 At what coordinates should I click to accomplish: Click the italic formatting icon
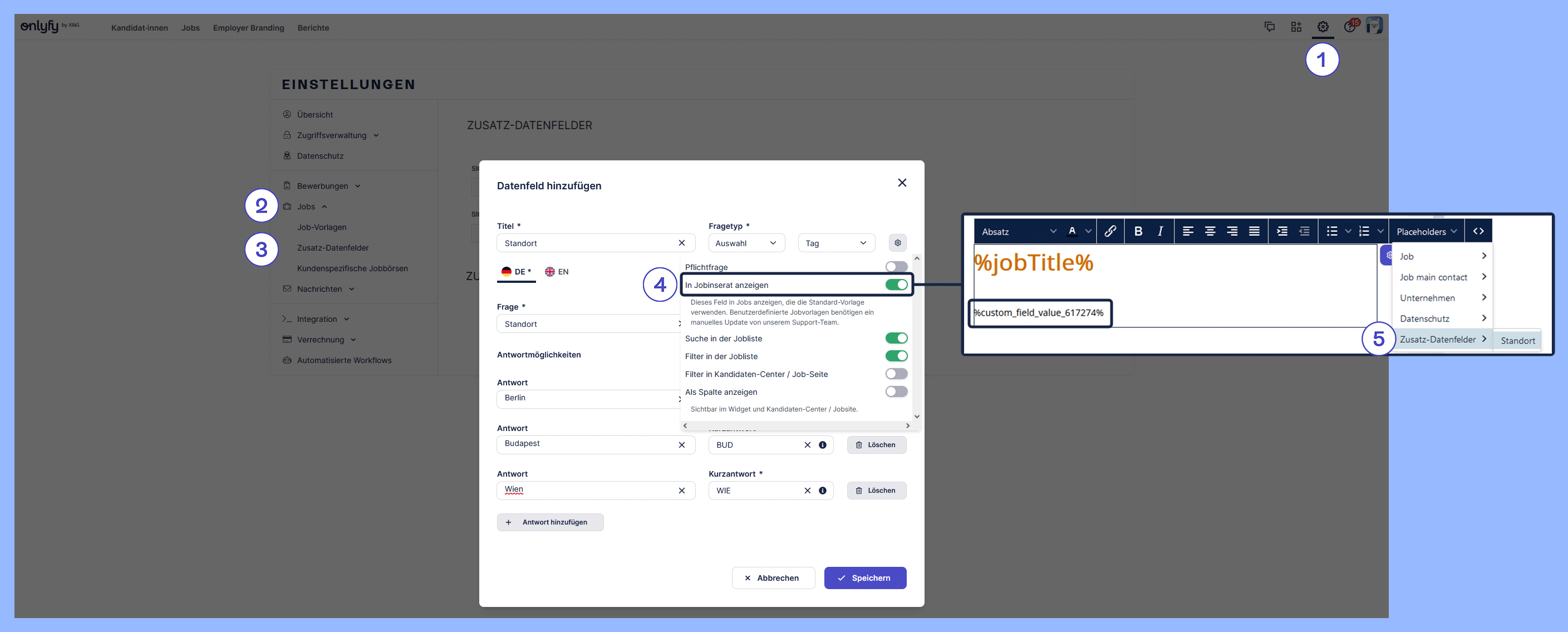(x=1160, y=232)
